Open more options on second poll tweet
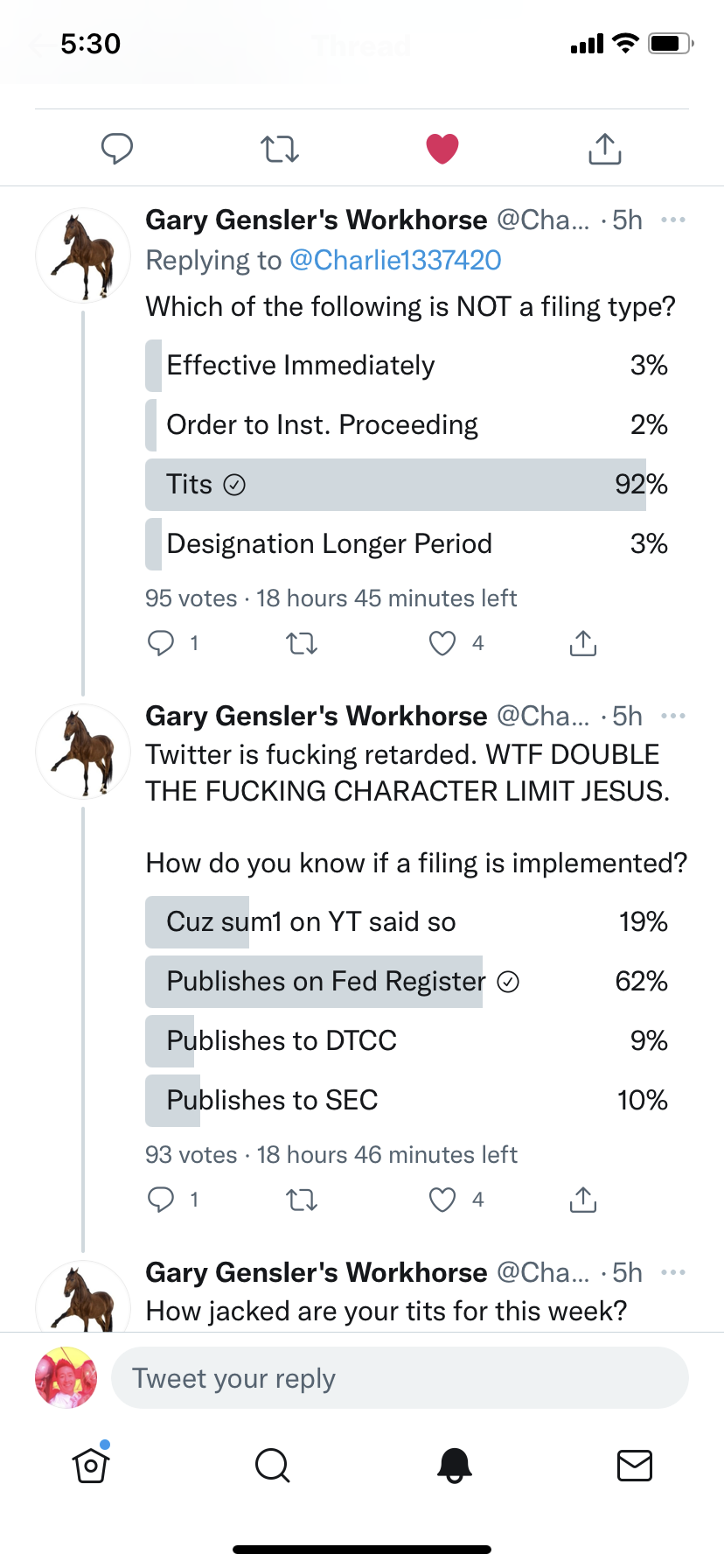 coord(672,716)
